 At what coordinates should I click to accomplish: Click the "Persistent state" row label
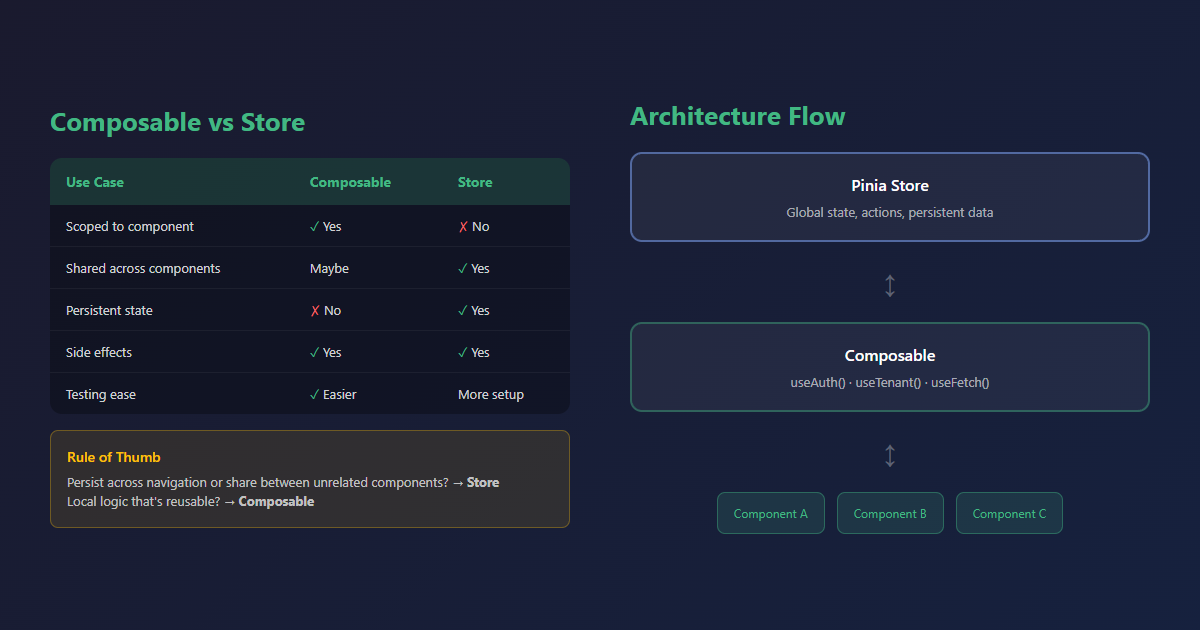[109, 311]
